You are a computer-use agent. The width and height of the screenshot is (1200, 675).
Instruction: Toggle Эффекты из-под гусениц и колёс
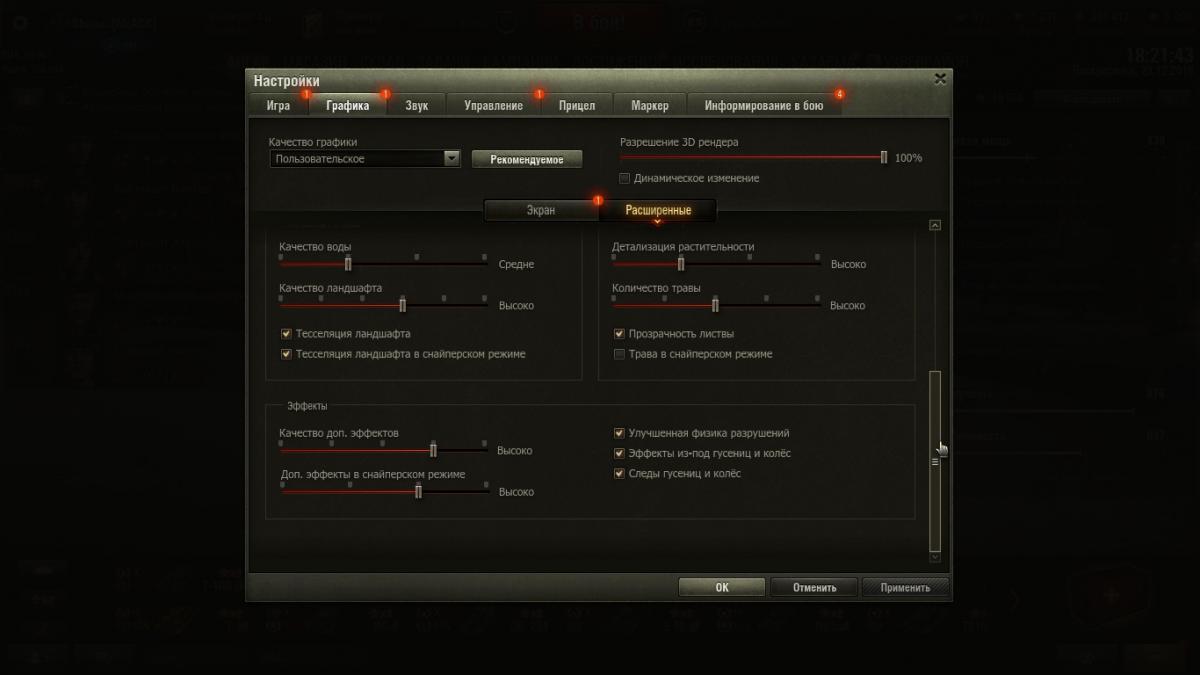[620, 454]
